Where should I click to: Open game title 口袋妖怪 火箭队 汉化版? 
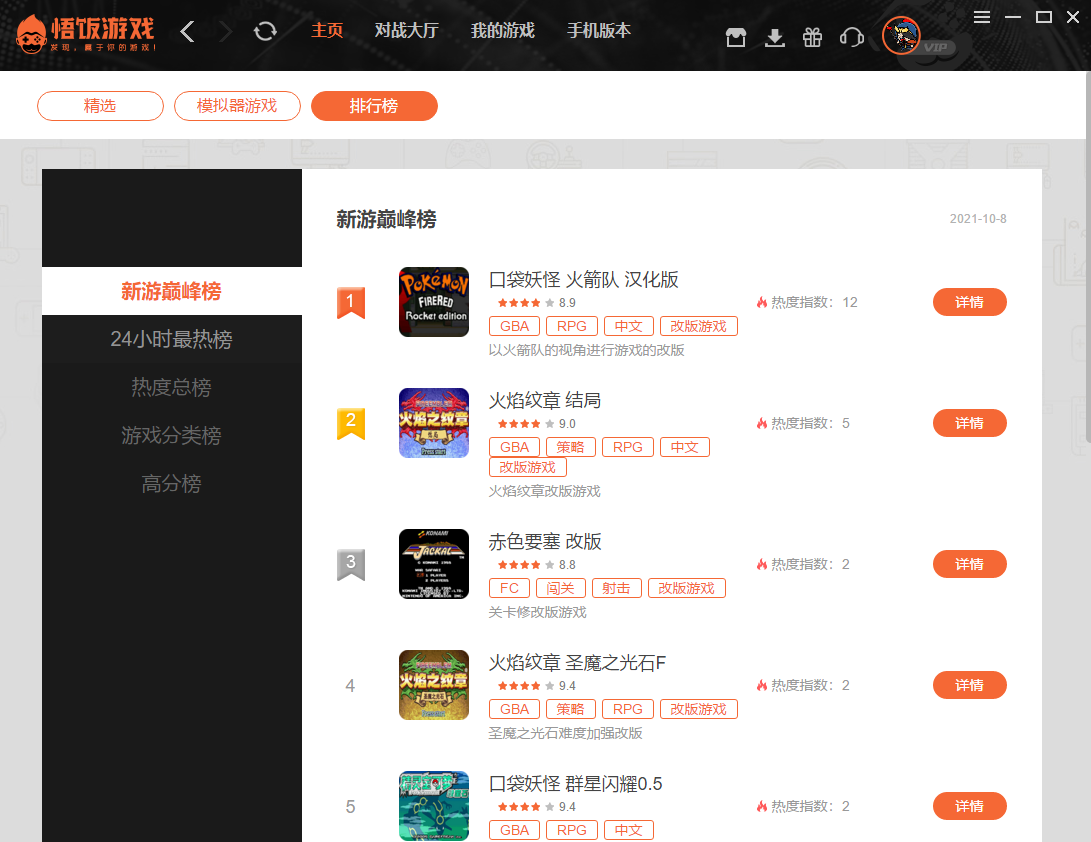click(x=584, y=280)
